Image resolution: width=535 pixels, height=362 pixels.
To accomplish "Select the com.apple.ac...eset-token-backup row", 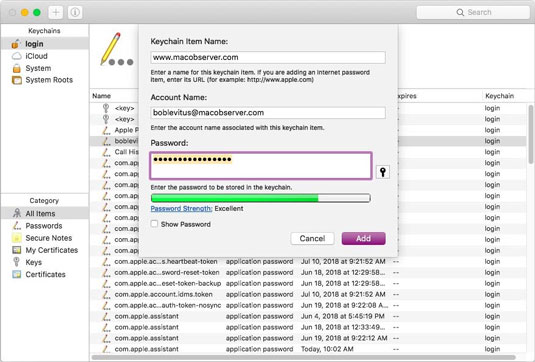I will point(308,283).
